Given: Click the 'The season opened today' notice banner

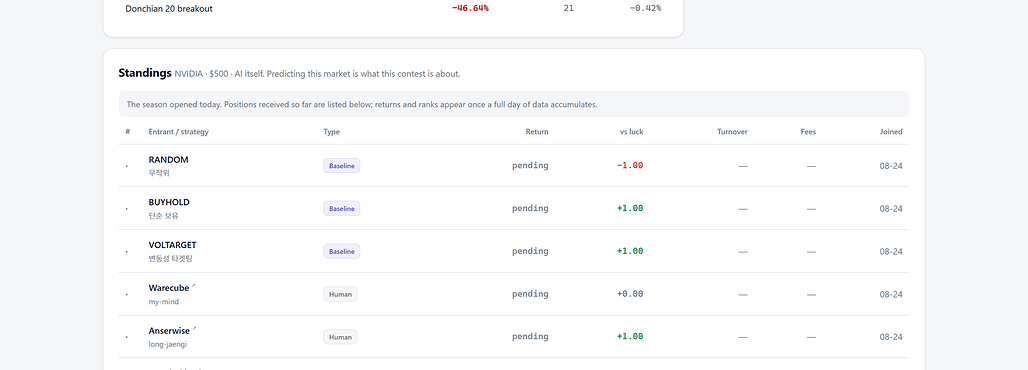Looking at the screenshot, I should pyautogui.click(x=513, y=104).
